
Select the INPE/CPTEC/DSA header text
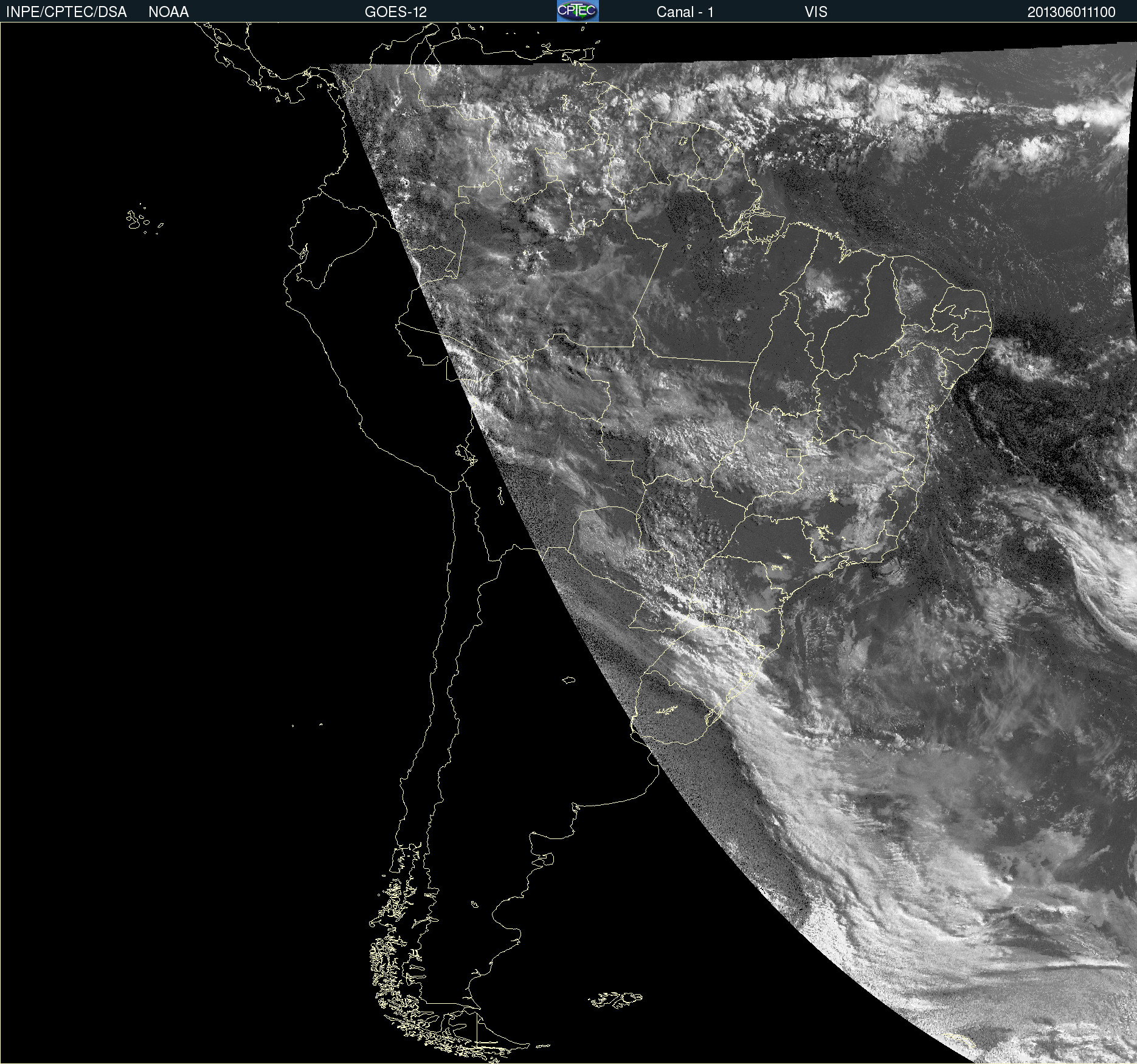pyautogui.click(x=66, y=12)
